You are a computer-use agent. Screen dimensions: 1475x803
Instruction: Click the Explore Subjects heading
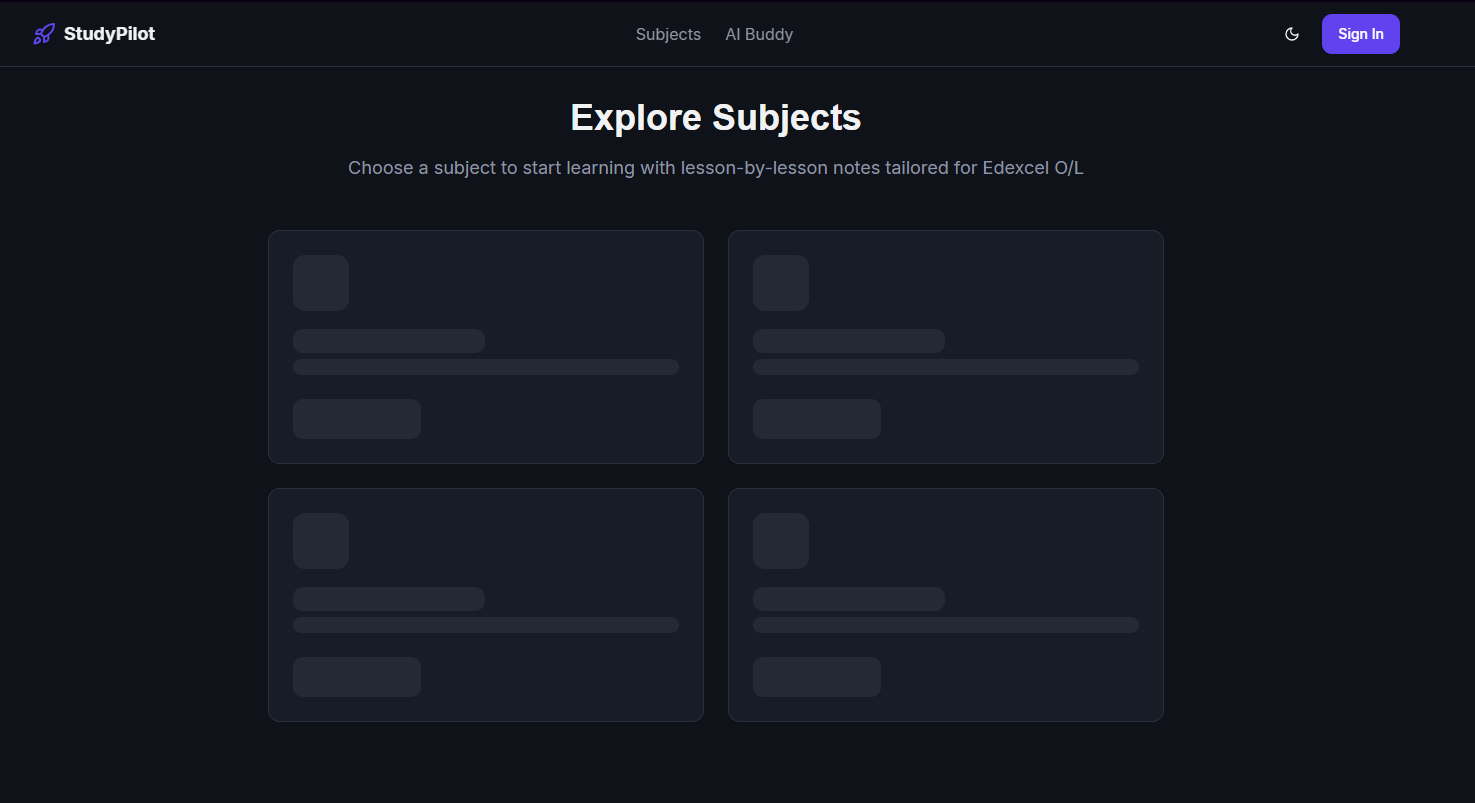716,118
